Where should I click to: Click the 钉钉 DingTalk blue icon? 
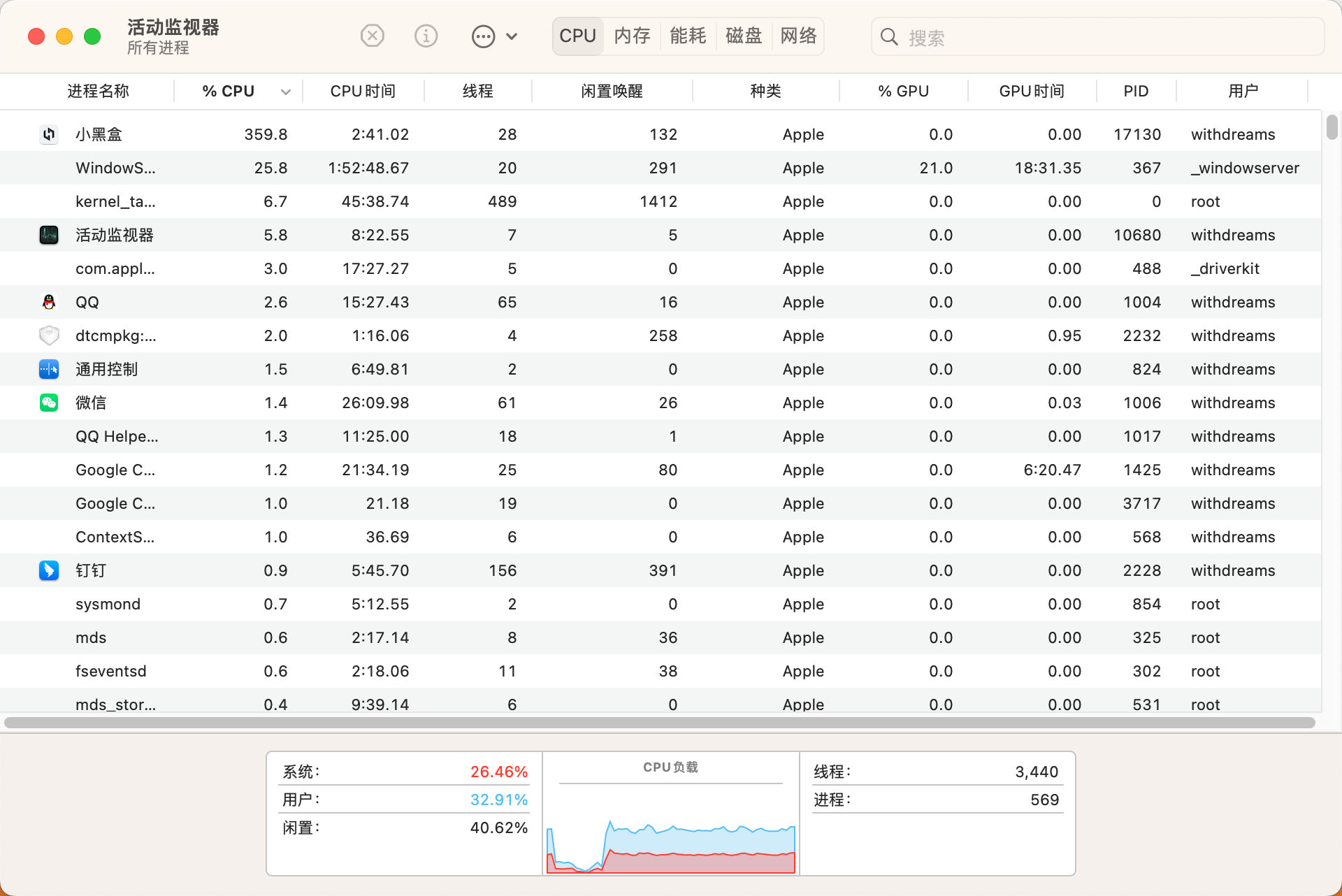pos(49,570)
